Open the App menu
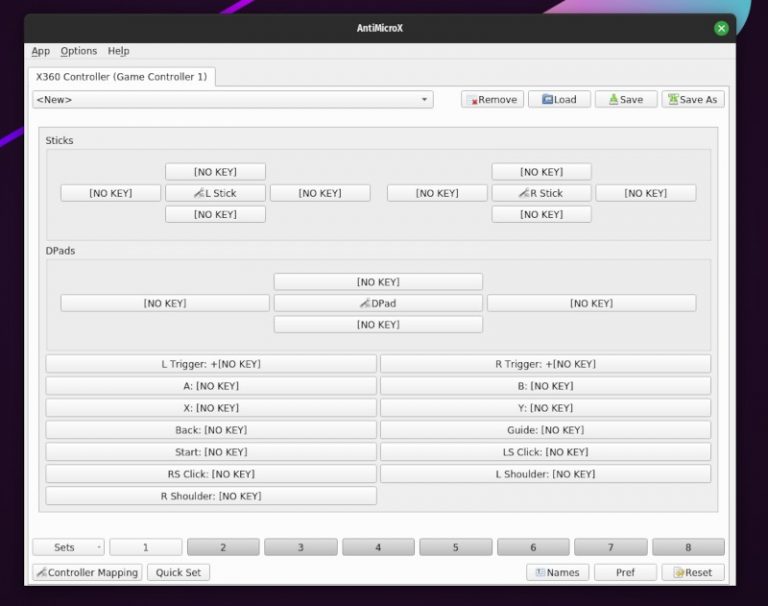This screenshot has width=768, height=606. (x=41, y=51)
